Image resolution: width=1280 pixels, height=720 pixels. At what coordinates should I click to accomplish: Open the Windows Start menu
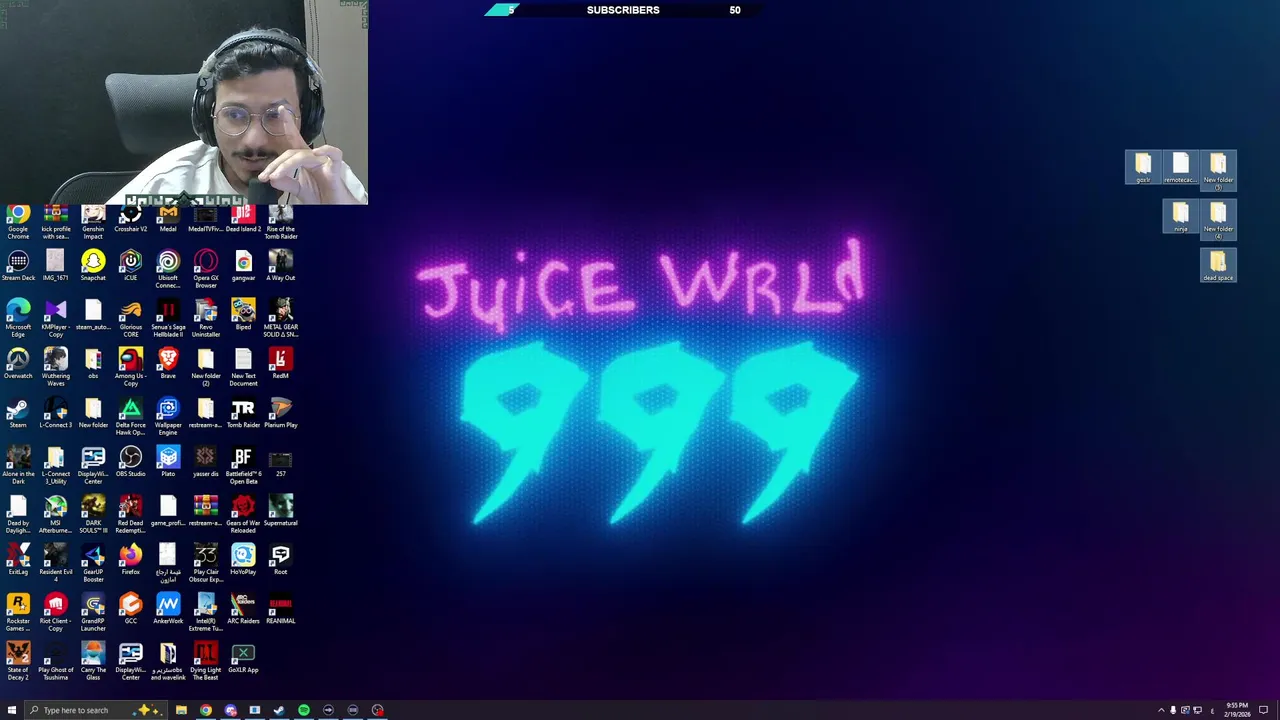12,710
